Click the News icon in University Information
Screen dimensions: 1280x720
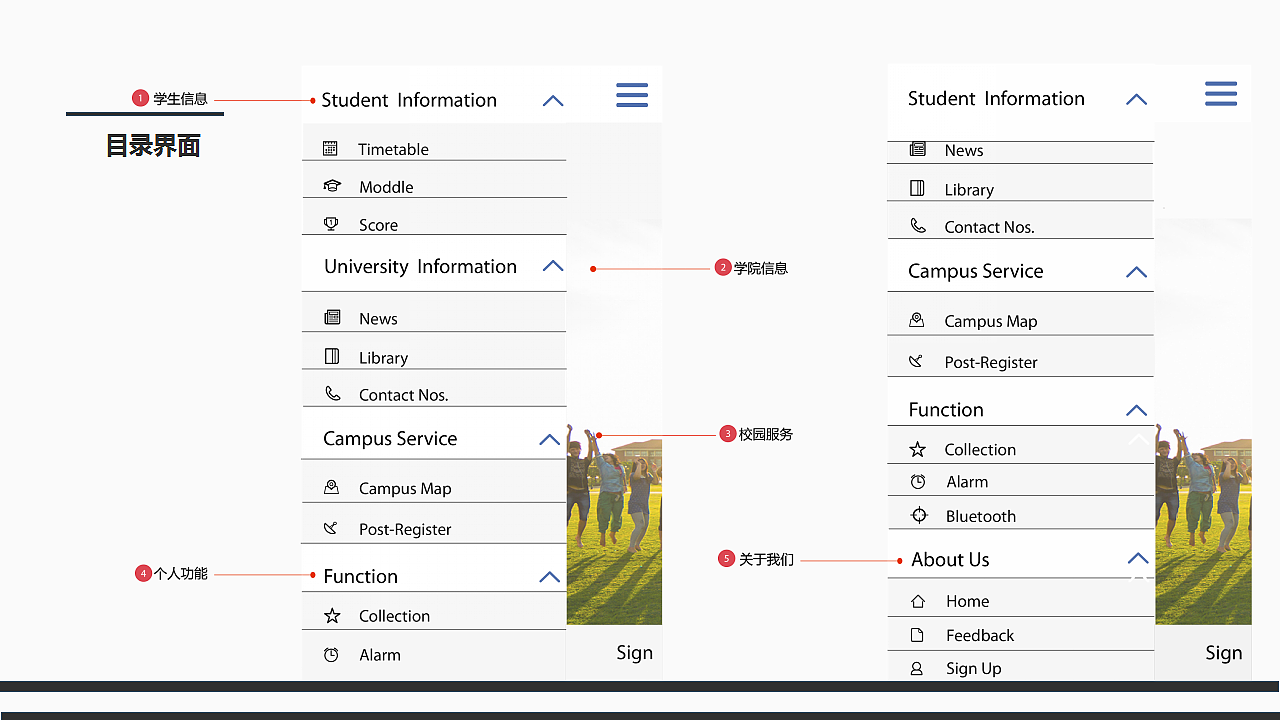pos(331,317)
